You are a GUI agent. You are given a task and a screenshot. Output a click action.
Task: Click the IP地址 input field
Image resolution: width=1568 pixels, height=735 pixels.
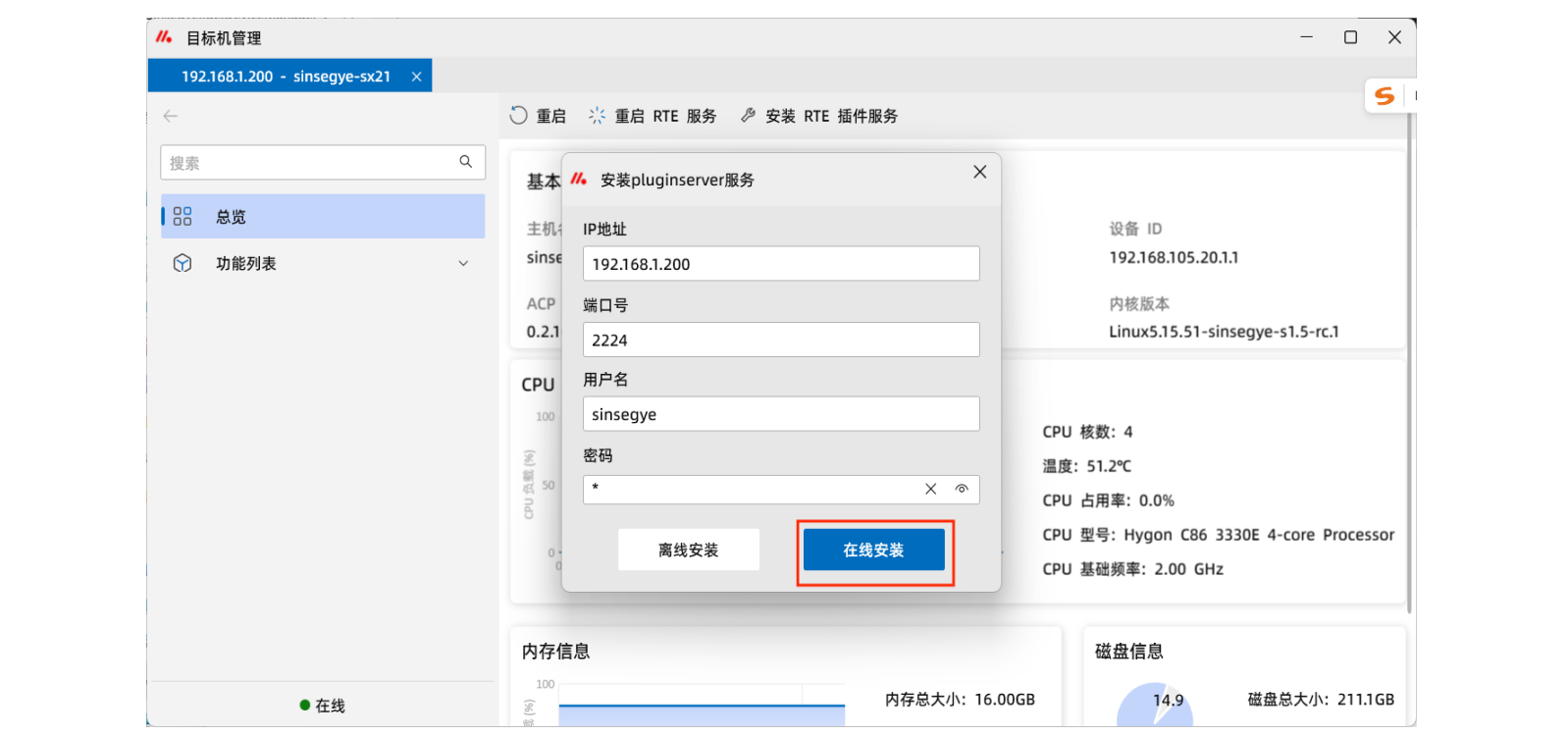pos(781,264)
